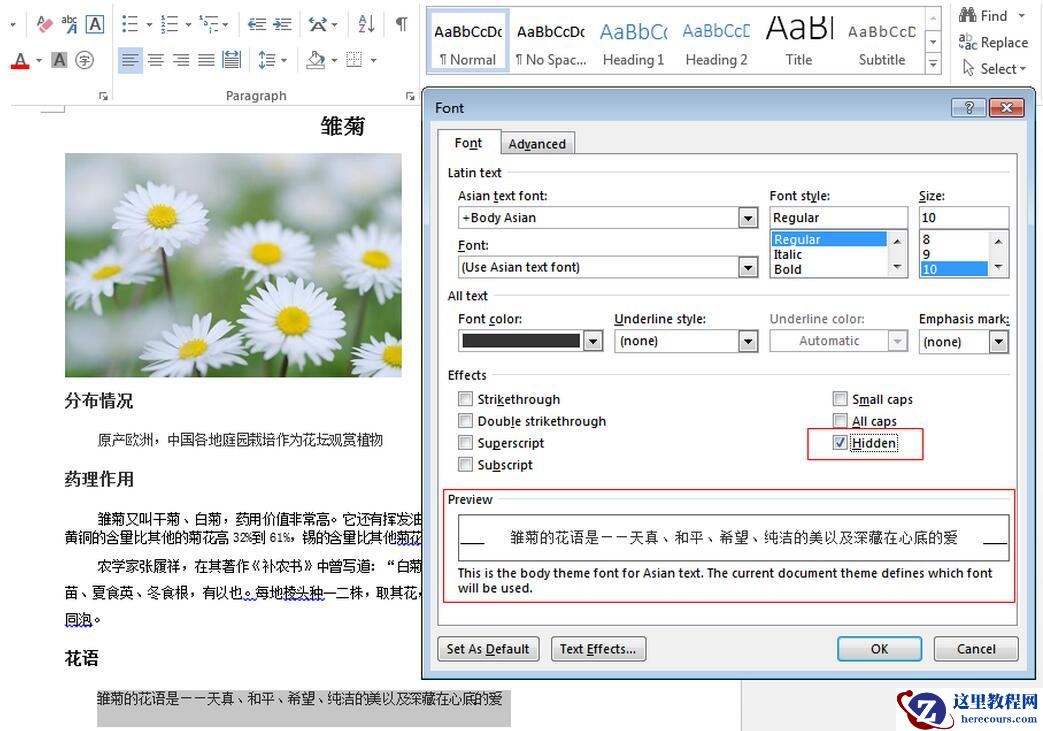This screenshot has width=1043, height=731.
Task: Click the Sort A-Z icon
Action: tap(367, 25)
